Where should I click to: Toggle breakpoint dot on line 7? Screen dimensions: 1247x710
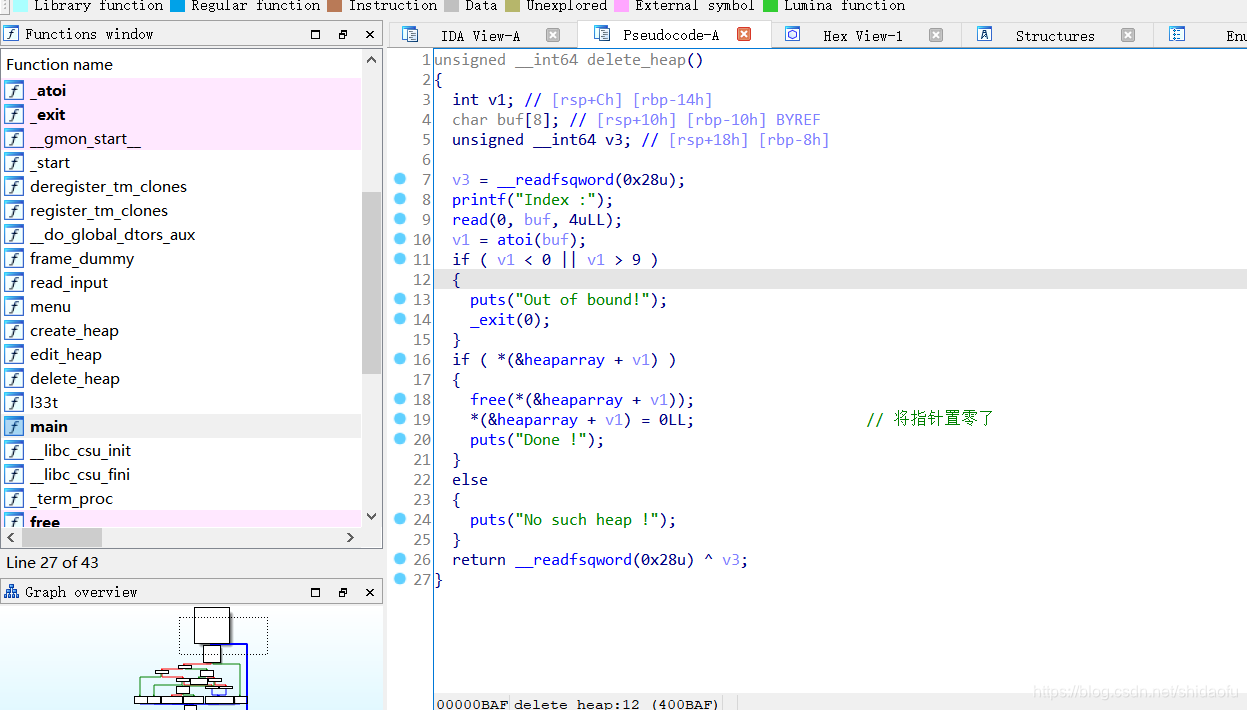tap(400, 179)
